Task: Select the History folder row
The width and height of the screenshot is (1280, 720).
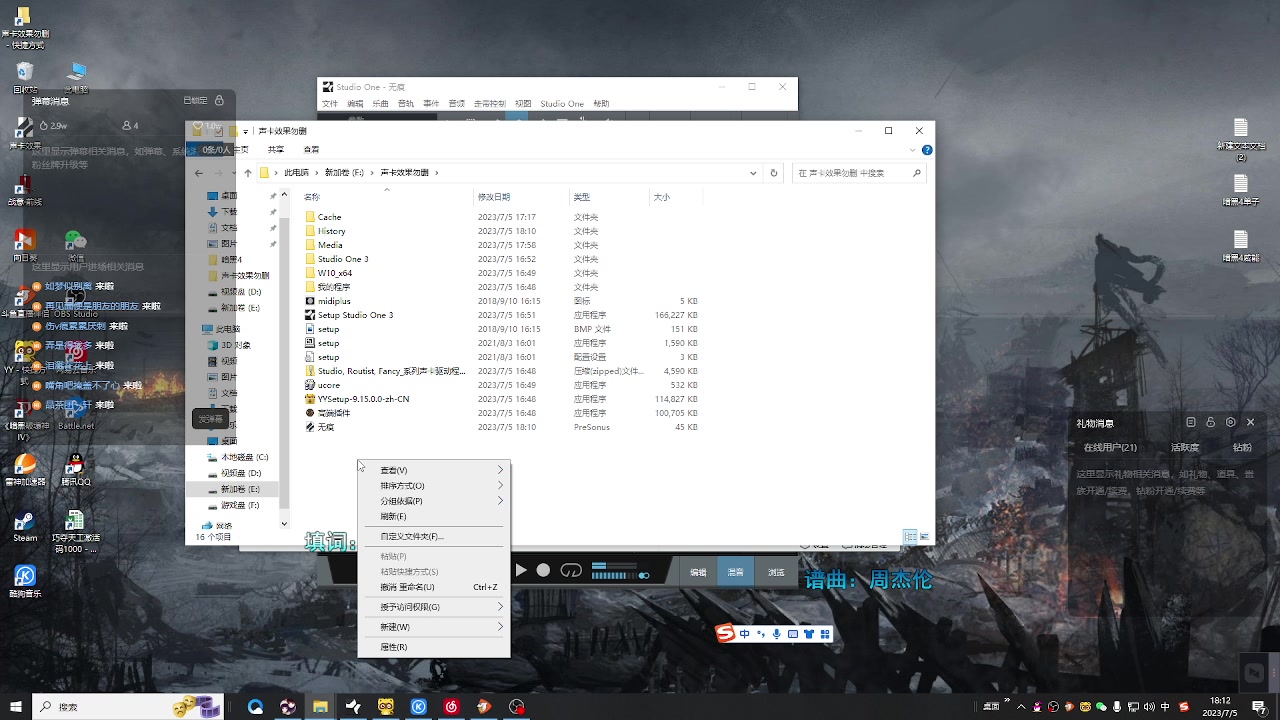Action: click(x=500, y=231)
